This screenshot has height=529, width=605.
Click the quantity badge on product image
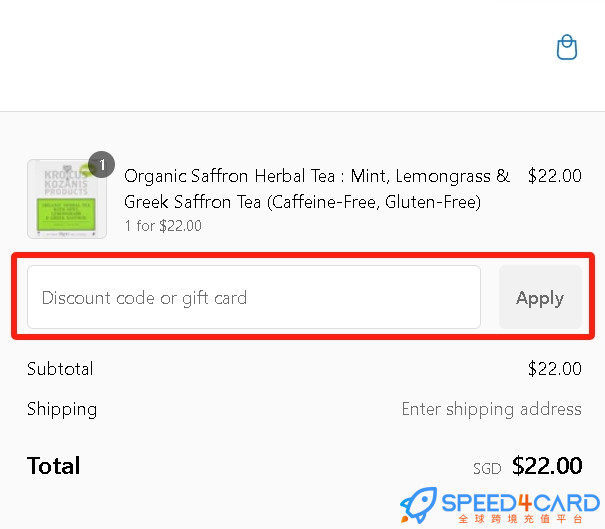[x=101, y=165]
